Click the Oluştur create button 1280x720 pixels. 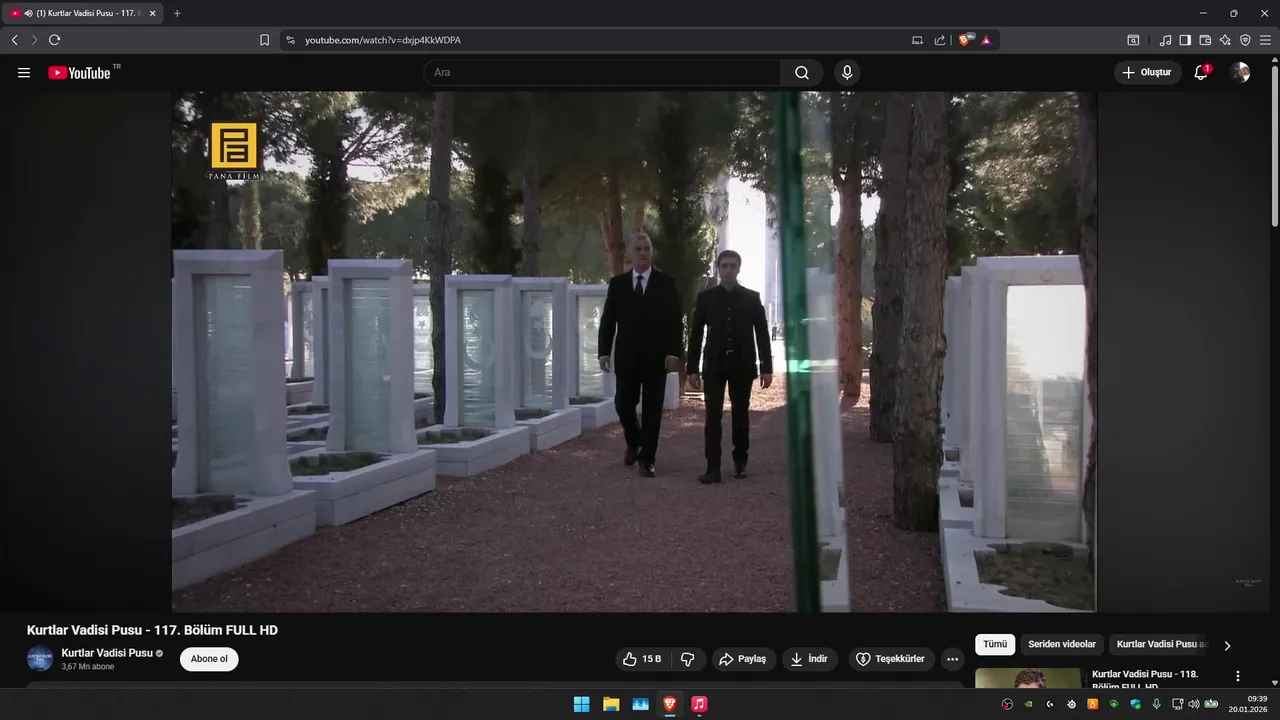[x=1147, y=73]
